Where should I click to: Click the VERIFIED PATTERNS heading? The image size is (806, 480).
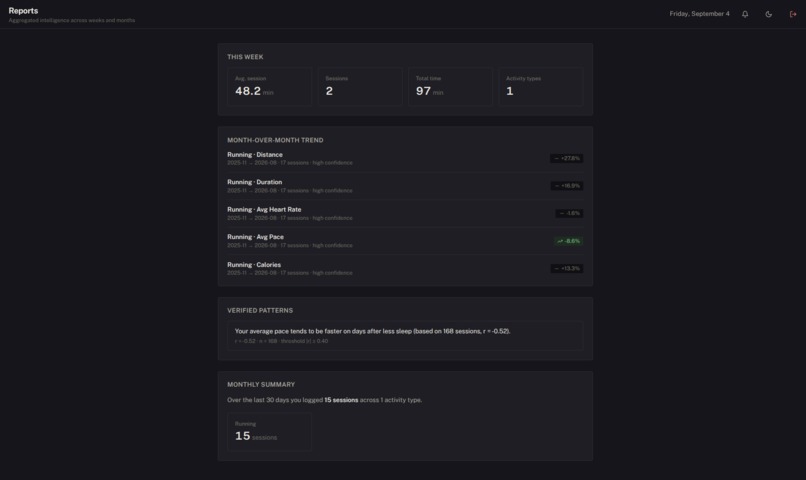point(260,310)
